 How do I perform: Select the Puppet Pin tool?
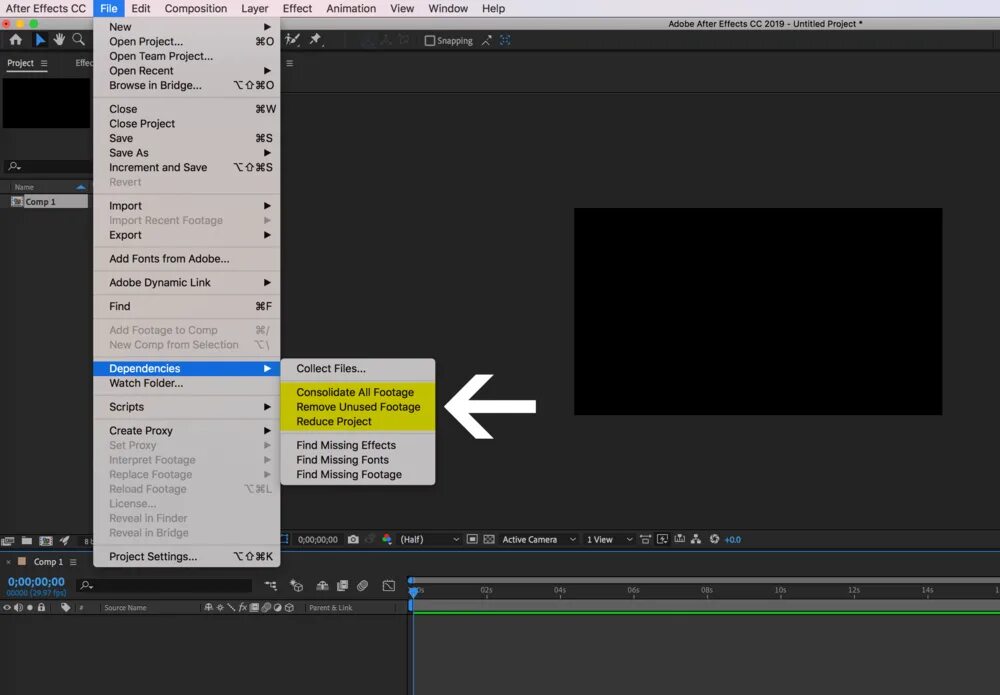[x=316, y=40]
